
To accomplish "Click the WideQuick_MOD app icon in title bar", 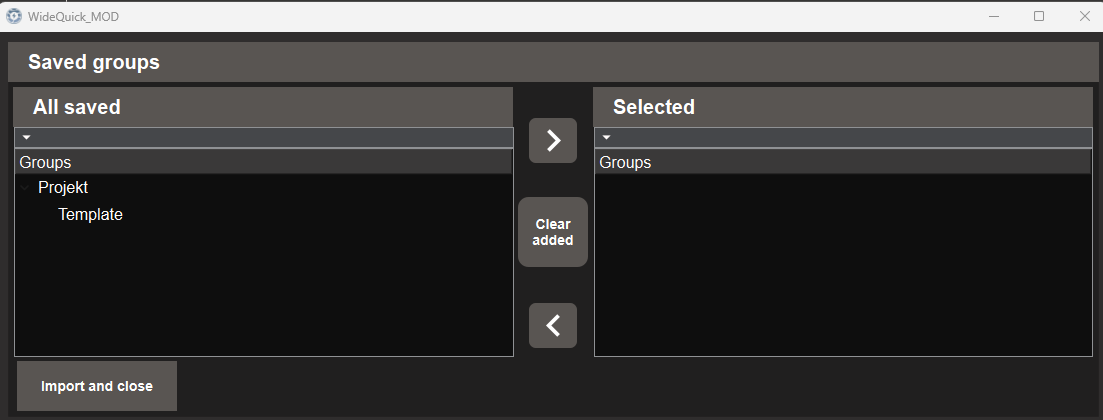I will [13, 15].
